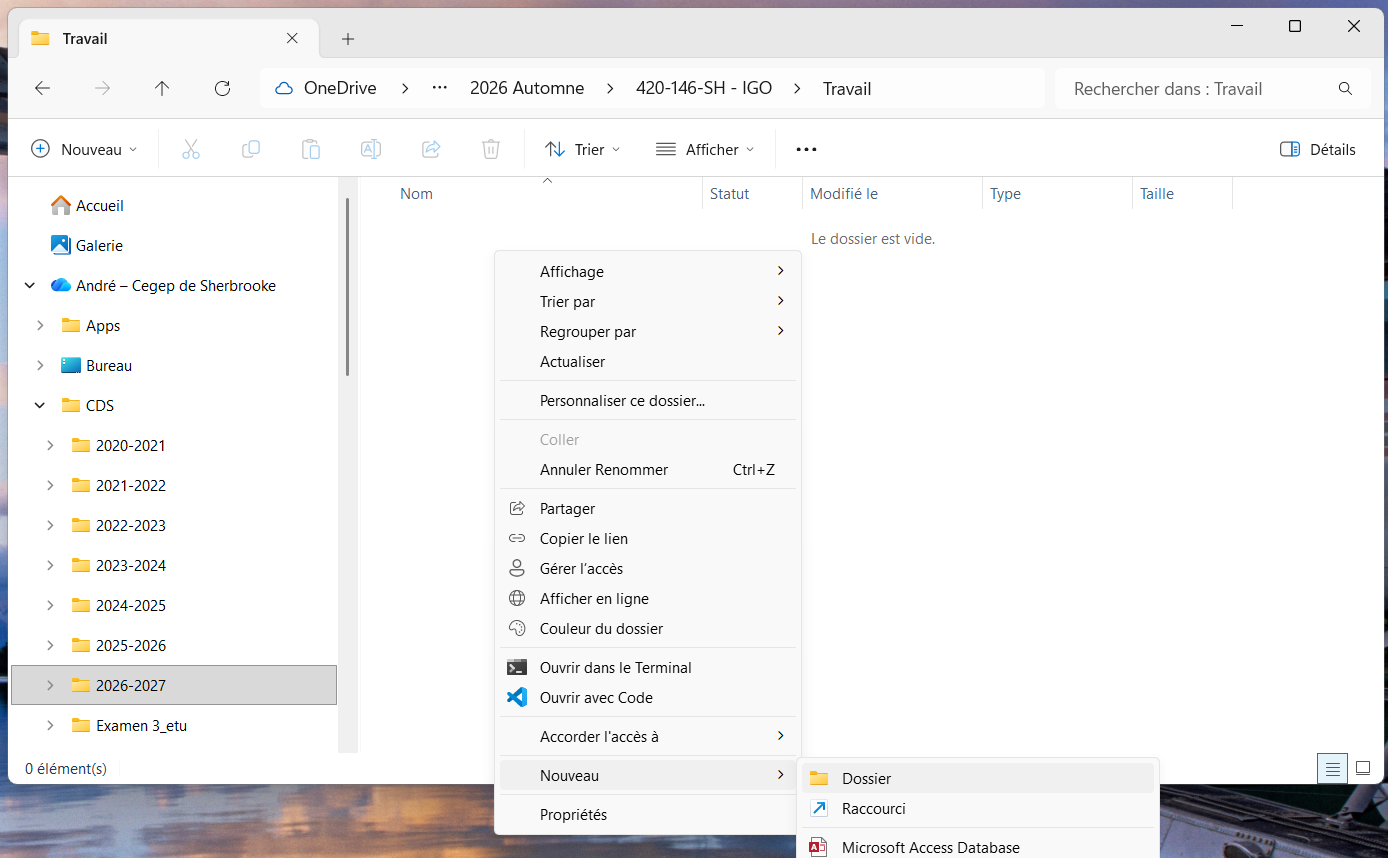Screen dimensions: 1388x858
Task: Select Accueil in the navigation pane
Action: point(100,205)
